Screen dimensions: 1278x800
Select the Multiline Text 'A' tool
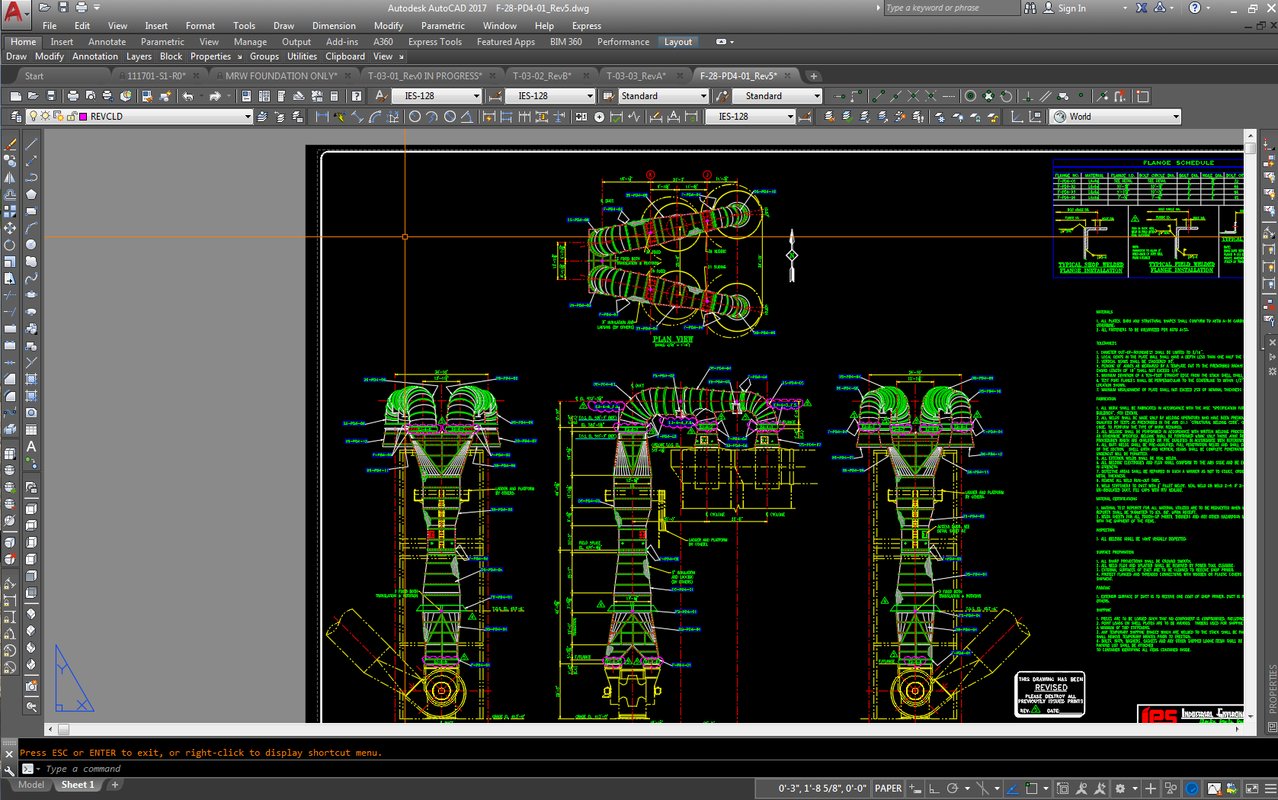pos(32,447)
